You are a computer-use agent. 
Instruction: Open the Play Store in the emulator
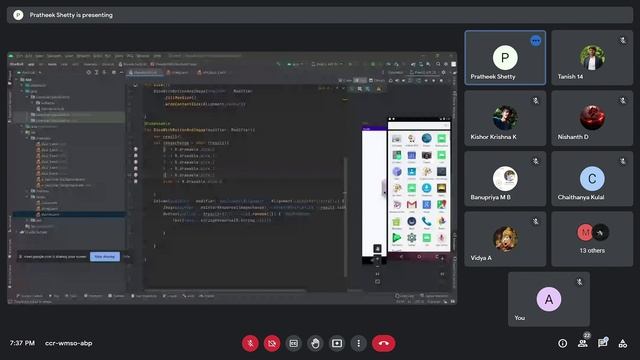point(396,237)
